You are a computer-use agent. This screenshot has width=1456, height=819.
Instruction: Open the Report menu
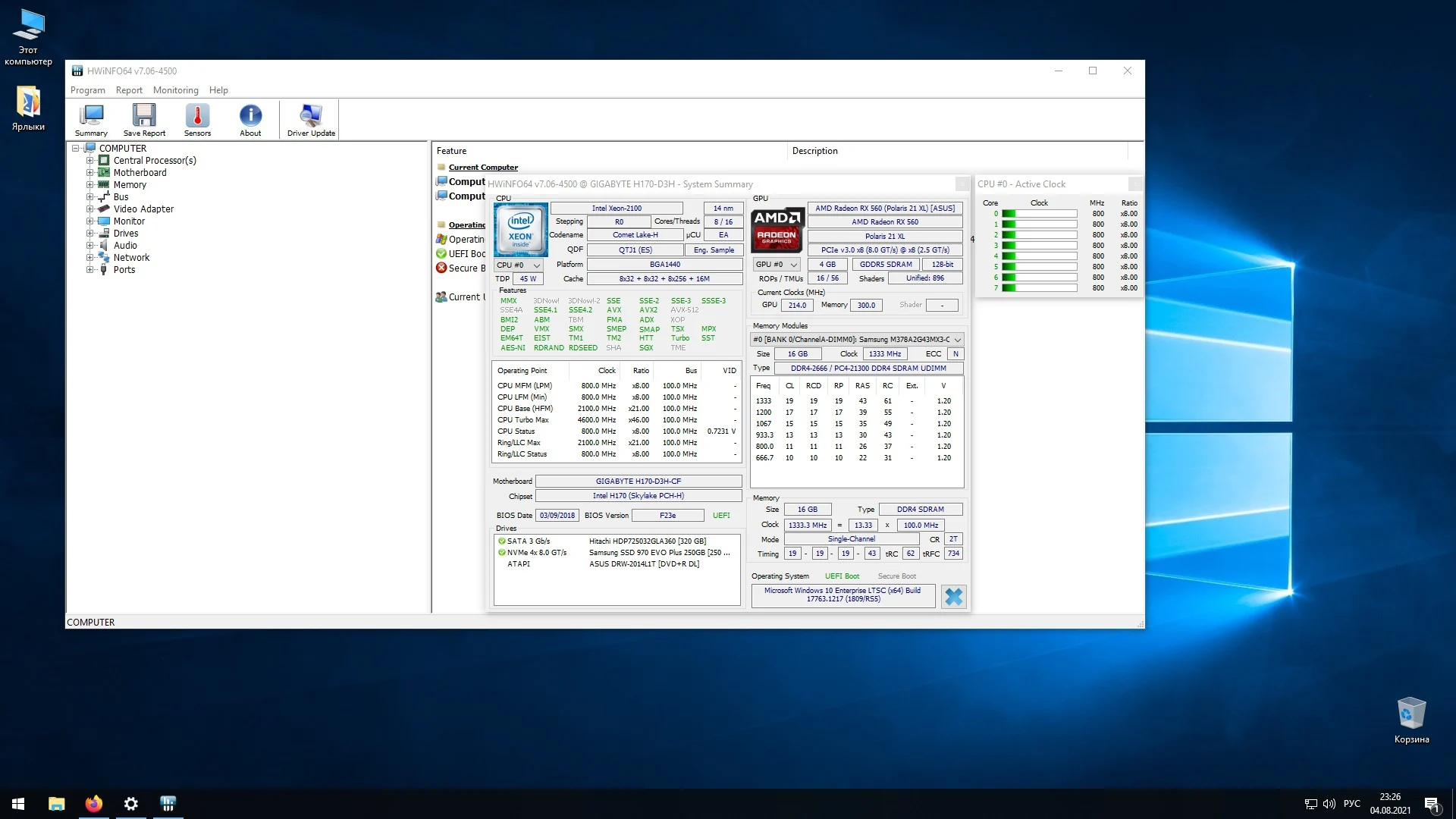click(129, 90)
